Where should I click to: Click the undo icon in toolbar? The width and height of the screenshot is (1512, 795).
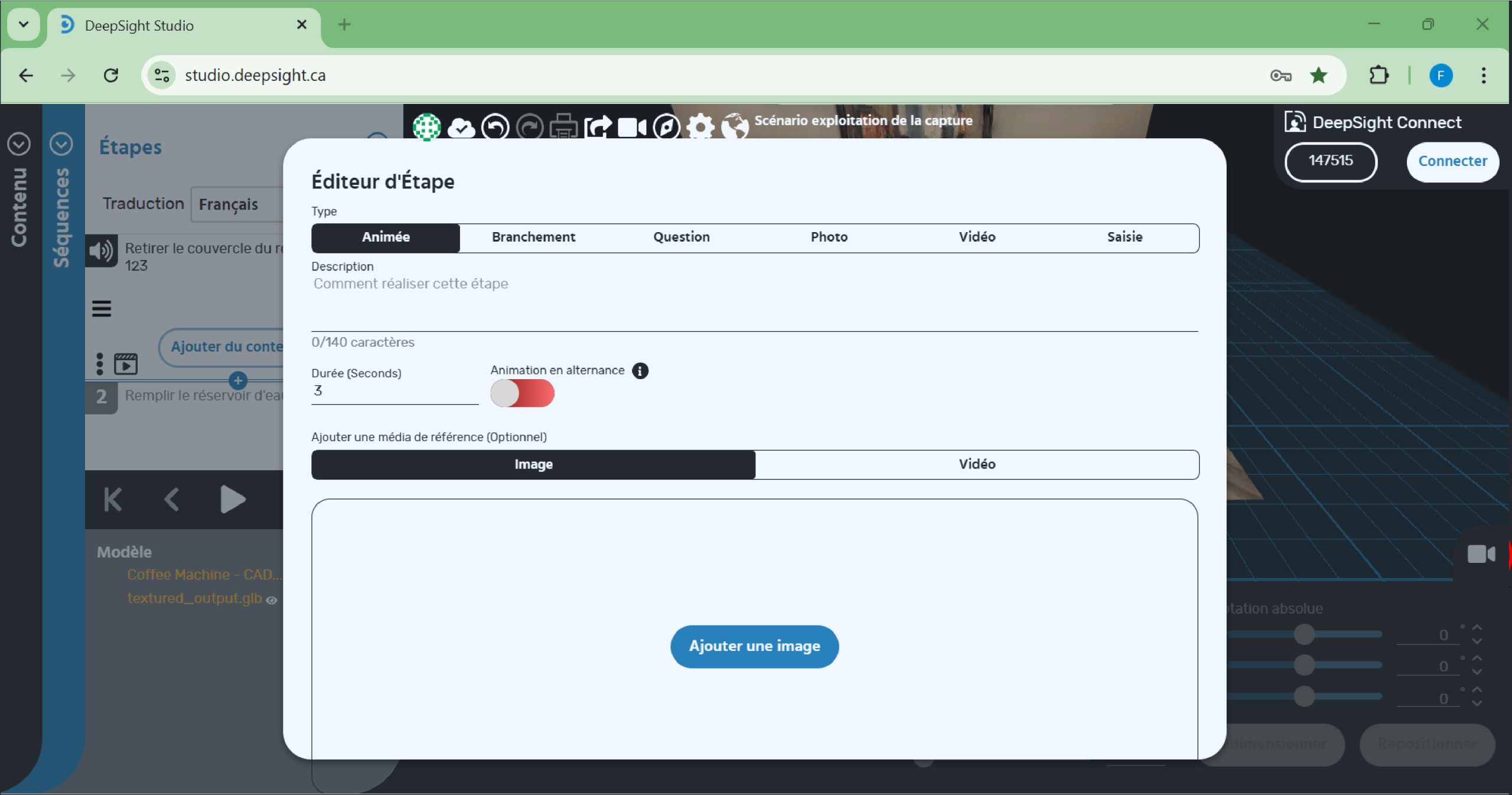(495, 127)
